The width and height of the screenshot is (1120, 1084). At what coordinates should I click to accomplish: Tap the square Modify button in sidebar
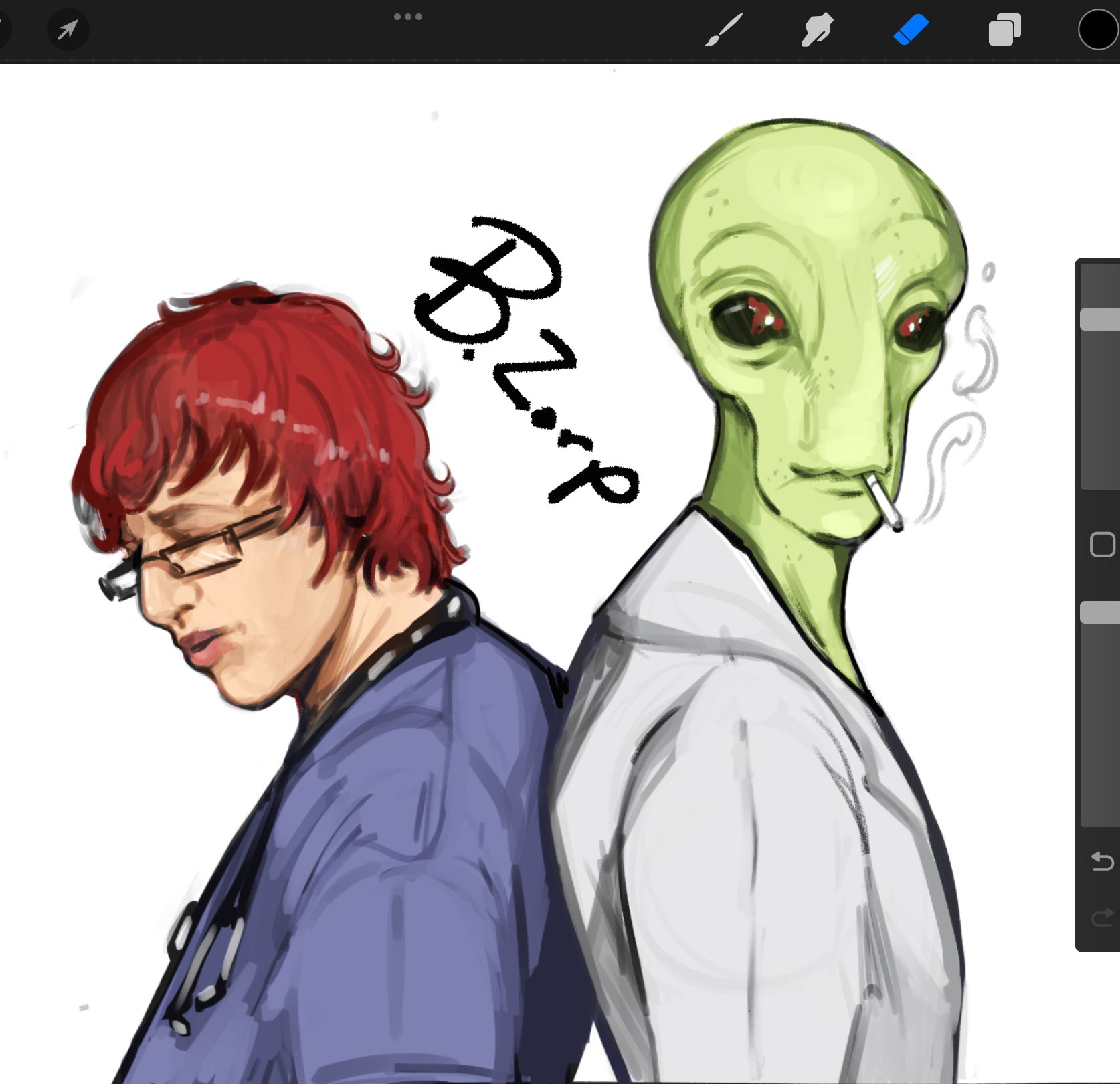[1102, 545]
